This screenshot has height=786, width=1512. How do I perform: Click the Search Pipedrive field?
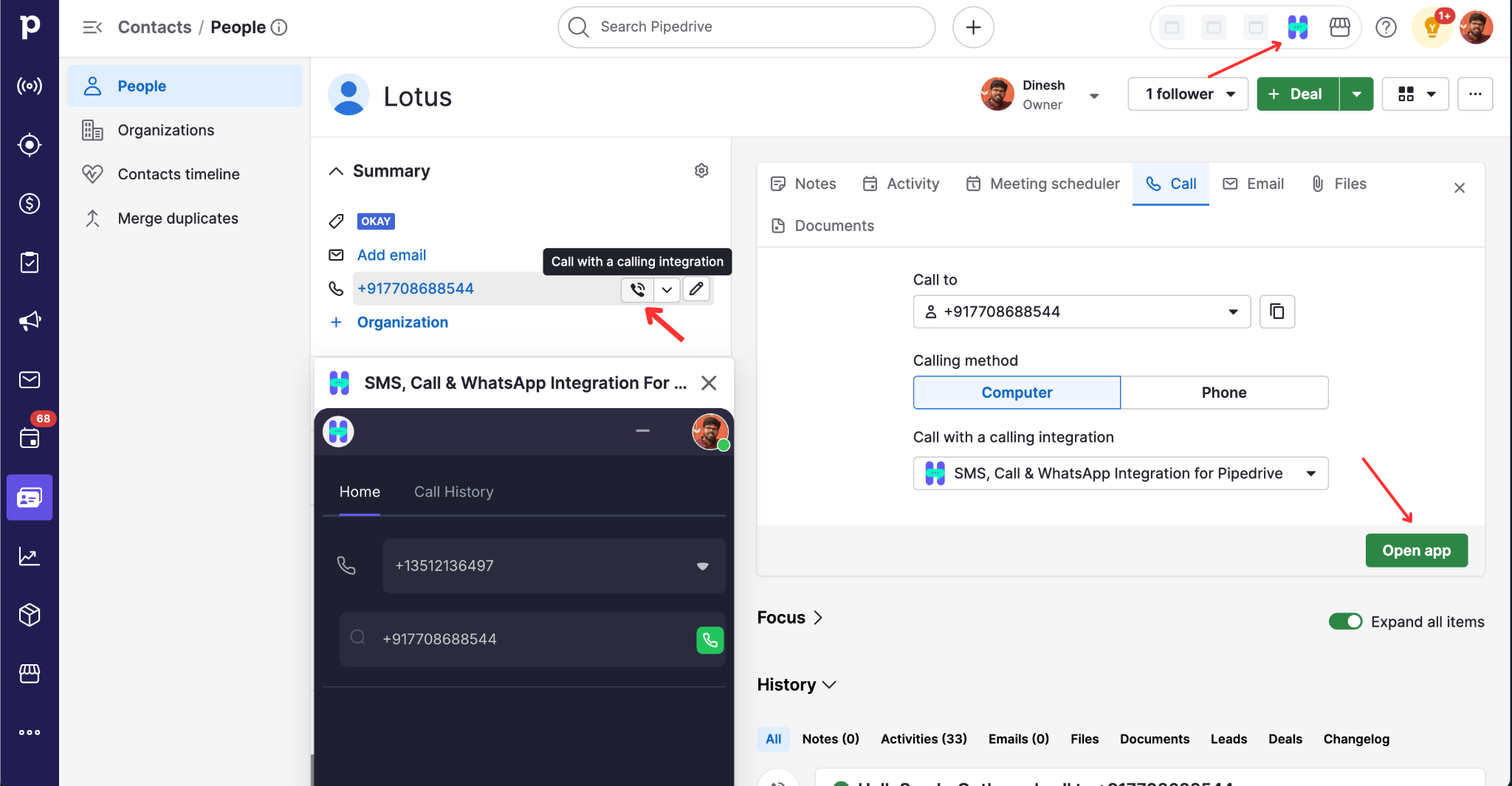coord(746,27)
